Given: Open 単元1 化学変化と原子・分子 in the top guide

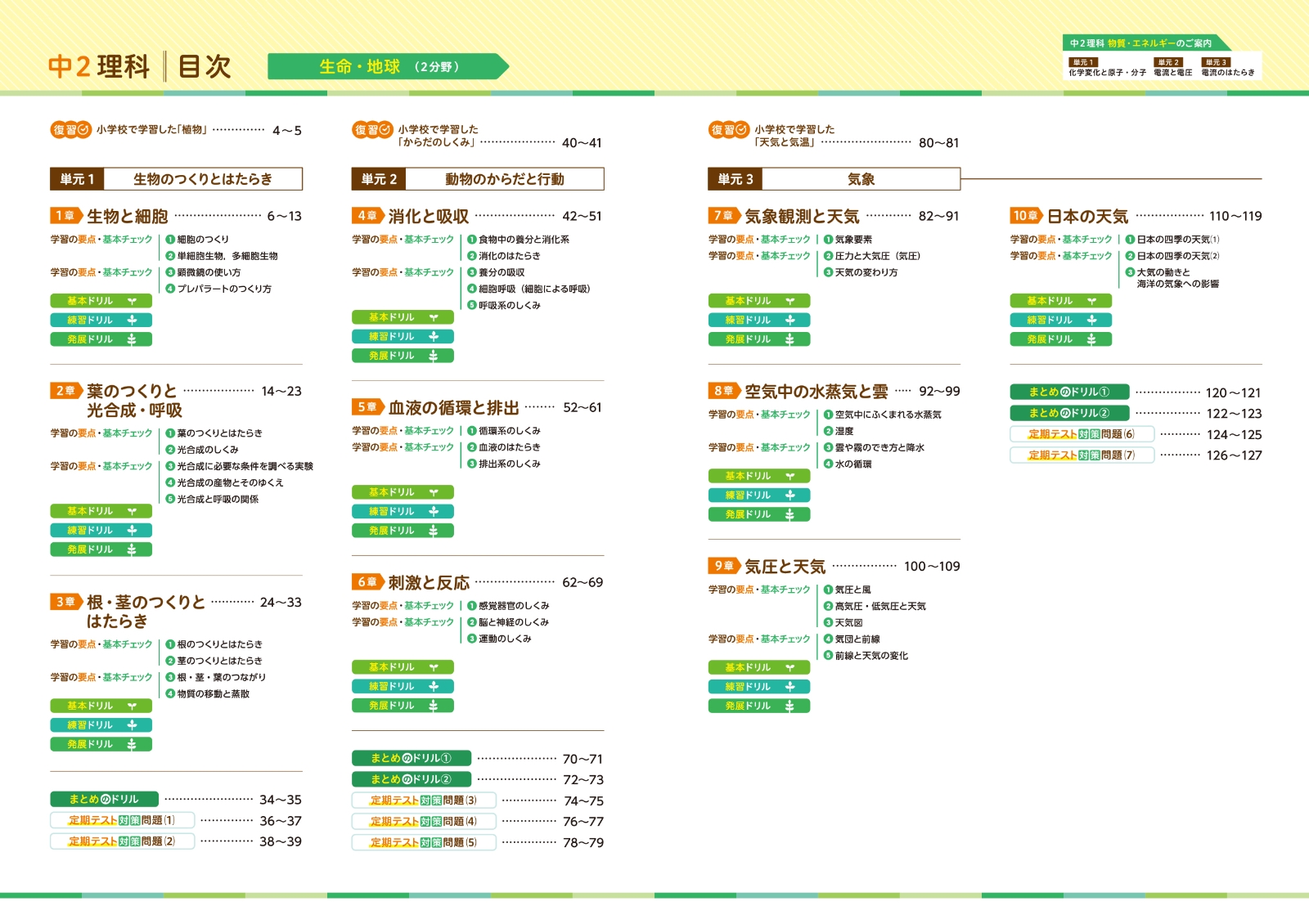Looking at the screenshot, I should (1107, 68).
